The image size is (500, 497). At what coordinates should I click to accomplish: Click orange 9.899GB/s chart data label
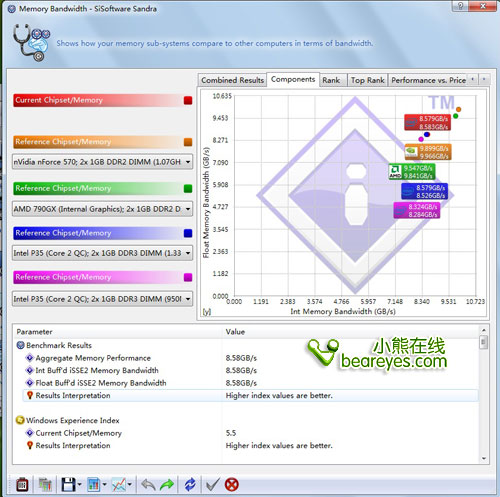428,152
